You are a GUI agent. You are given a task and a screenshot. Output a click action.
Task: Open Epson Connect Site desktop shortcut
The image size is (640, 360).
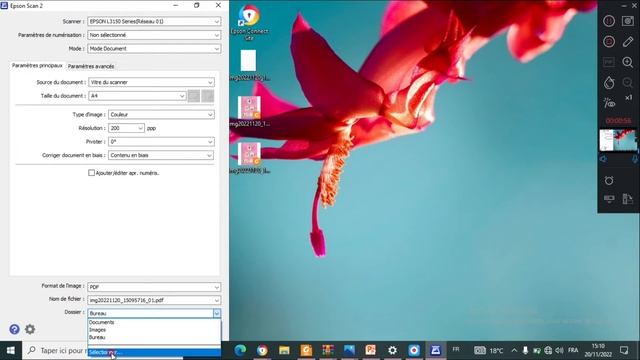[249, 22]
